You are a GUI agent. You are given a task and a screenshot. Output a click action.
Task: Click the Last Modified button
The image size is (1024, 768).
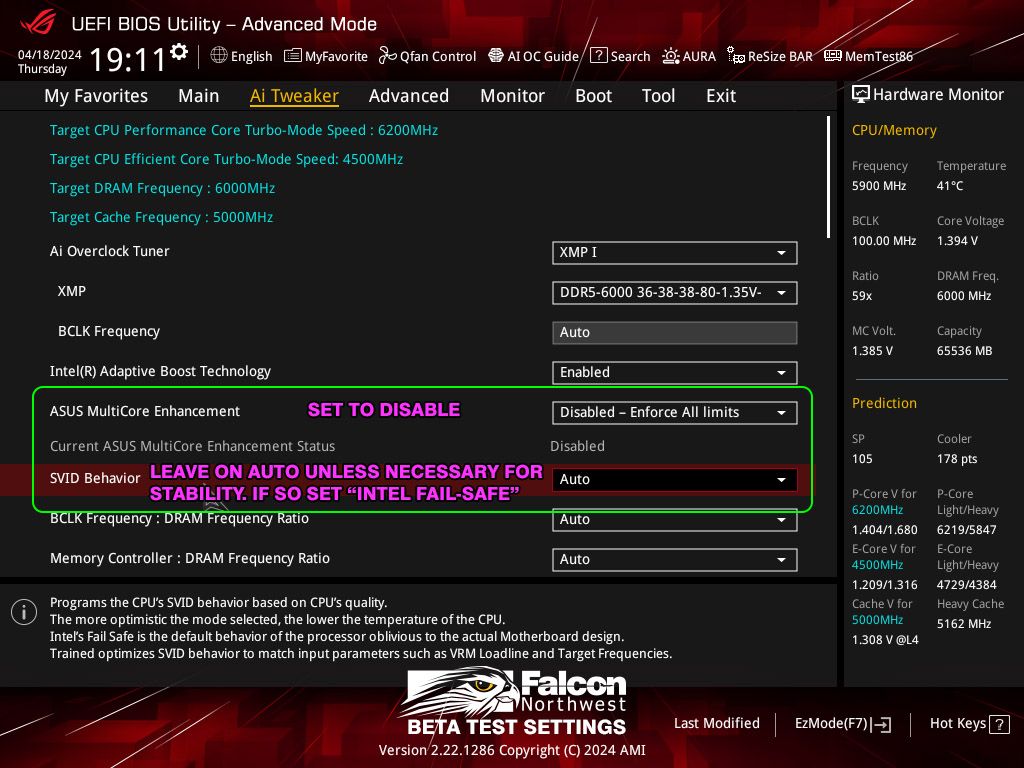pyautogui.click(x=716, y=724)
